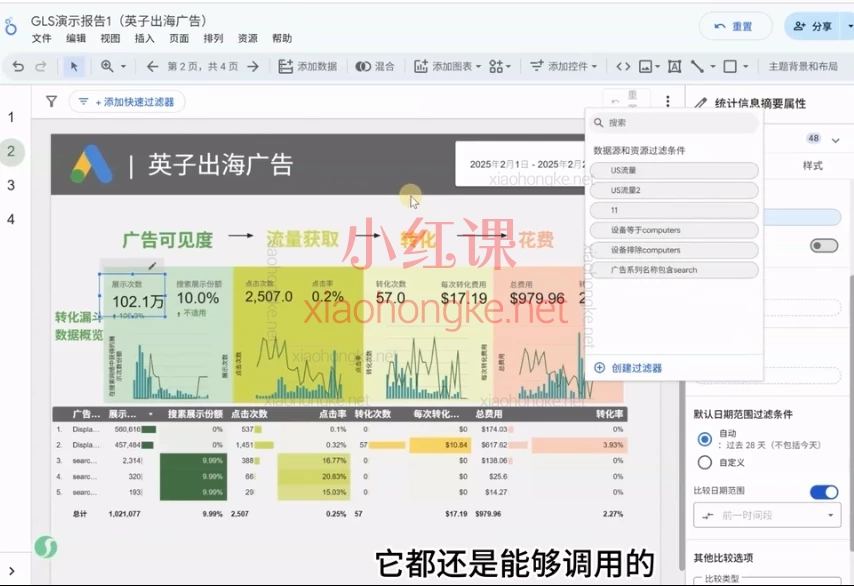Open the 帮助 menu
The height and width of the screenshot is (586, 854).
click(282, 38)
